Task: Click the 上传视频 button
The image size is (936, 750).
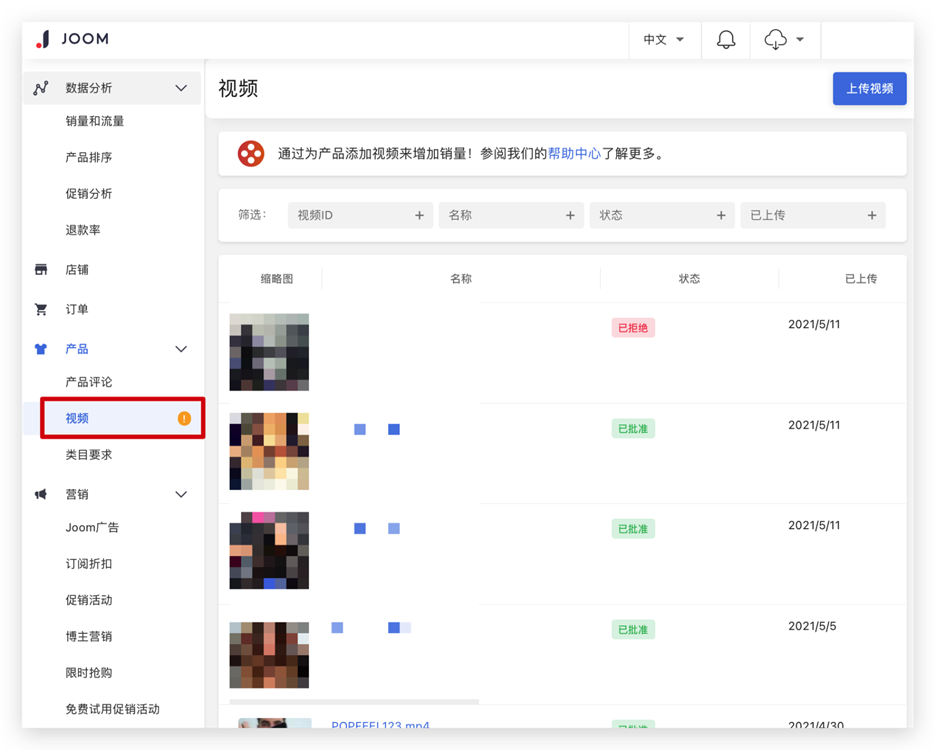Action: [x=869, y=88]
